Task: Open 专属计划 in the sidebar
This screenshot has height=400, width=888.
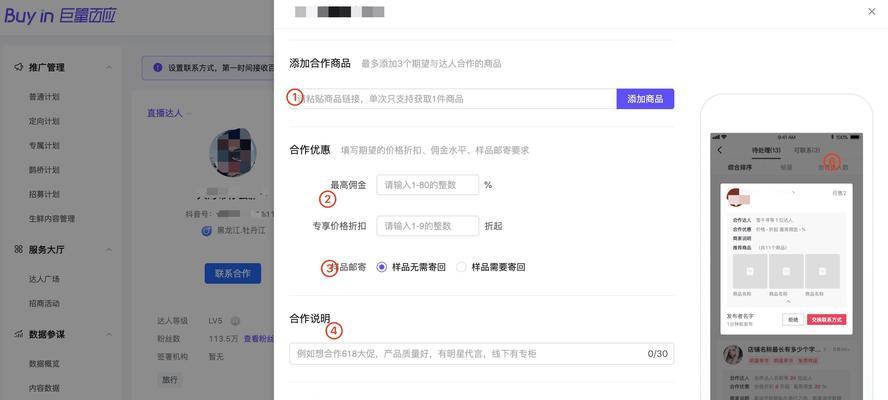Action: click(x=44, y=146)
